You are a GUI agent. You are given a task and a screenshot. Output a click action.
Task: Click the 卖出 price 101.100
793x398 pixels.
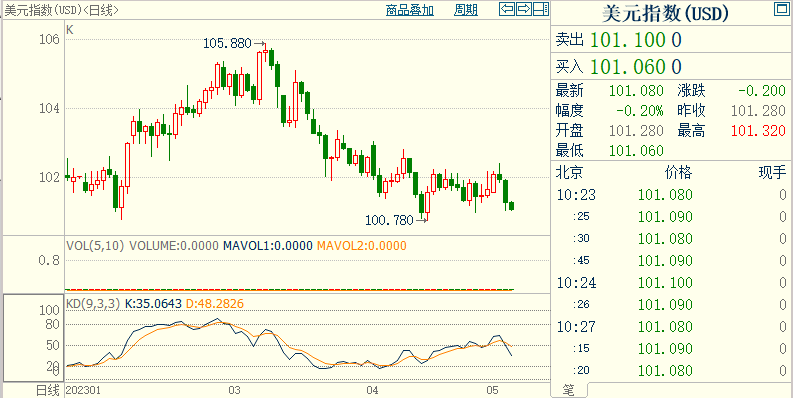click(636, 39)
